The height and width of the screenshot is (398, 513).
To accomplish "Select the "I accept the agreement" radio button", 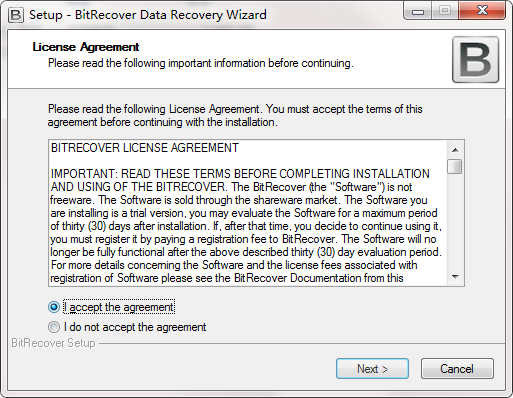I will [x=54, y=307].
